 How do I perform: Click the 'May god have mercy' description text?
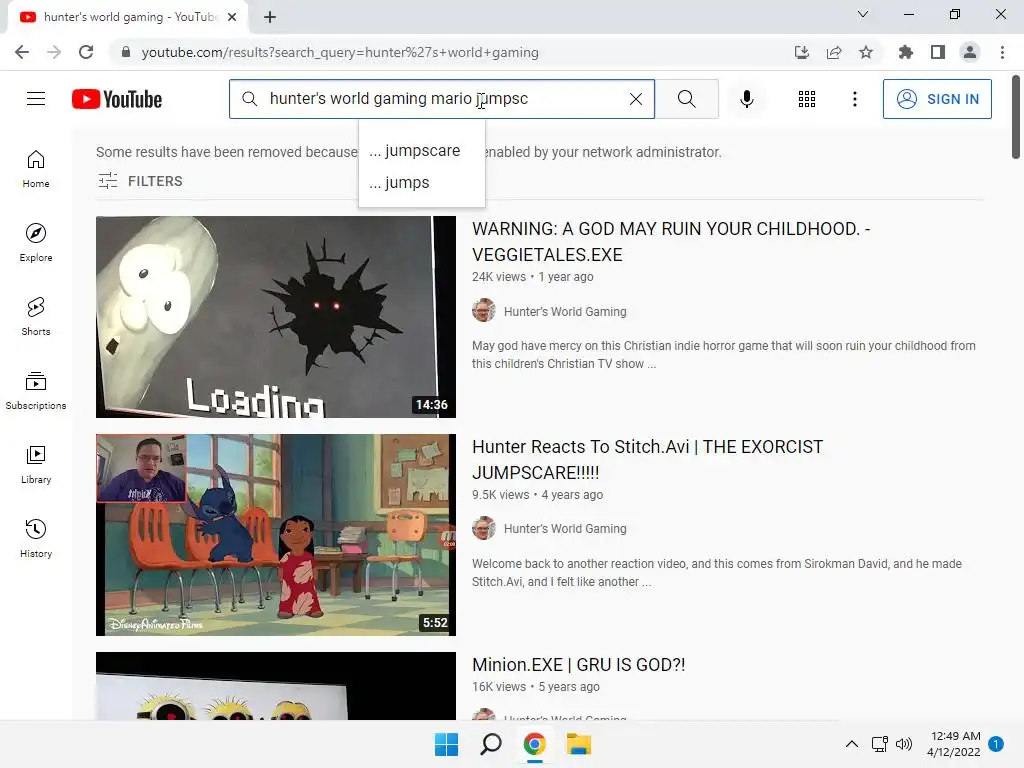(x=724, y=355)
